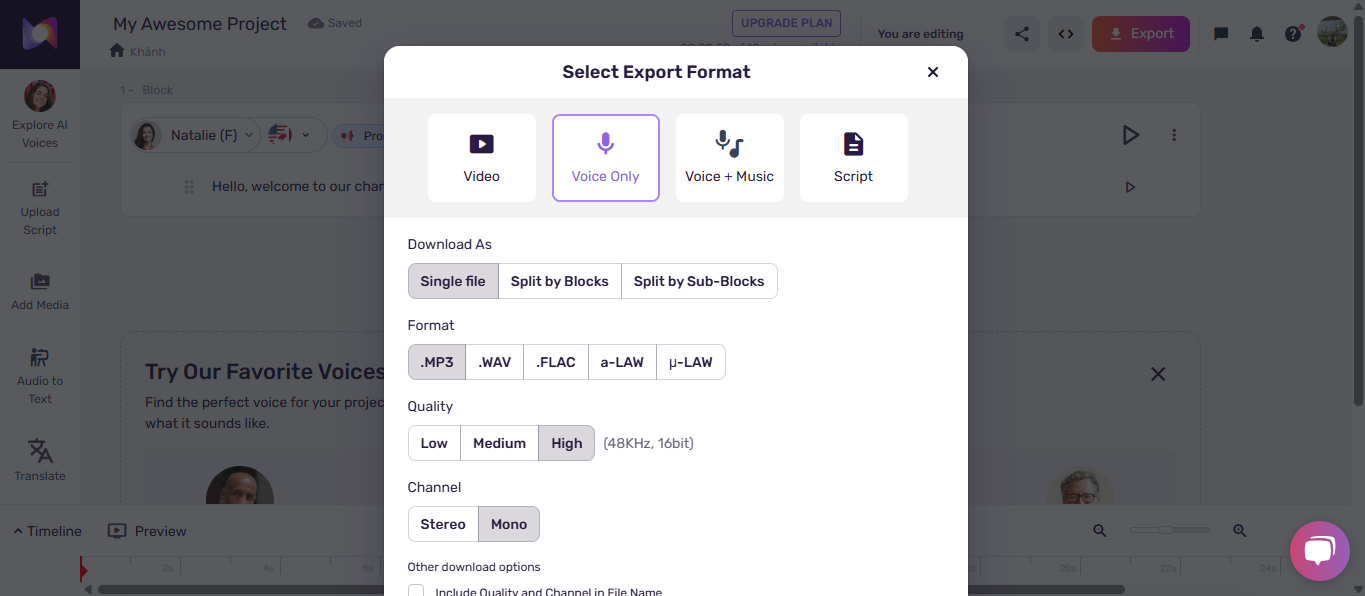This screenshot has height=596, width=1365.
Task: Play the block with play button
Action: pyautogui.click(x=1130, y=135)
